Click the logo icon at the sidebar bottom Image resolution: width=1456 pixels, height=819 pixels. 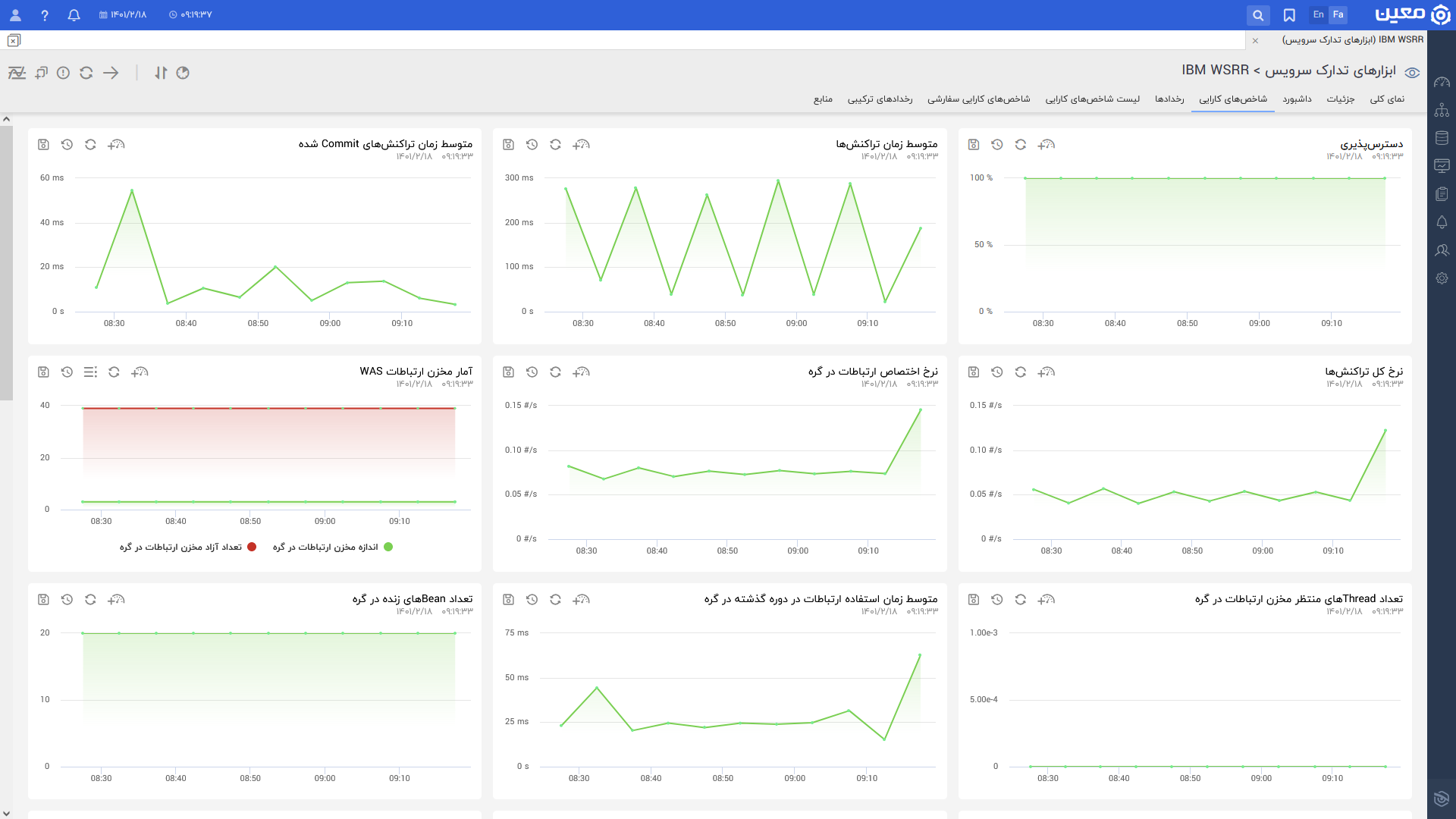pos(1442,799)
